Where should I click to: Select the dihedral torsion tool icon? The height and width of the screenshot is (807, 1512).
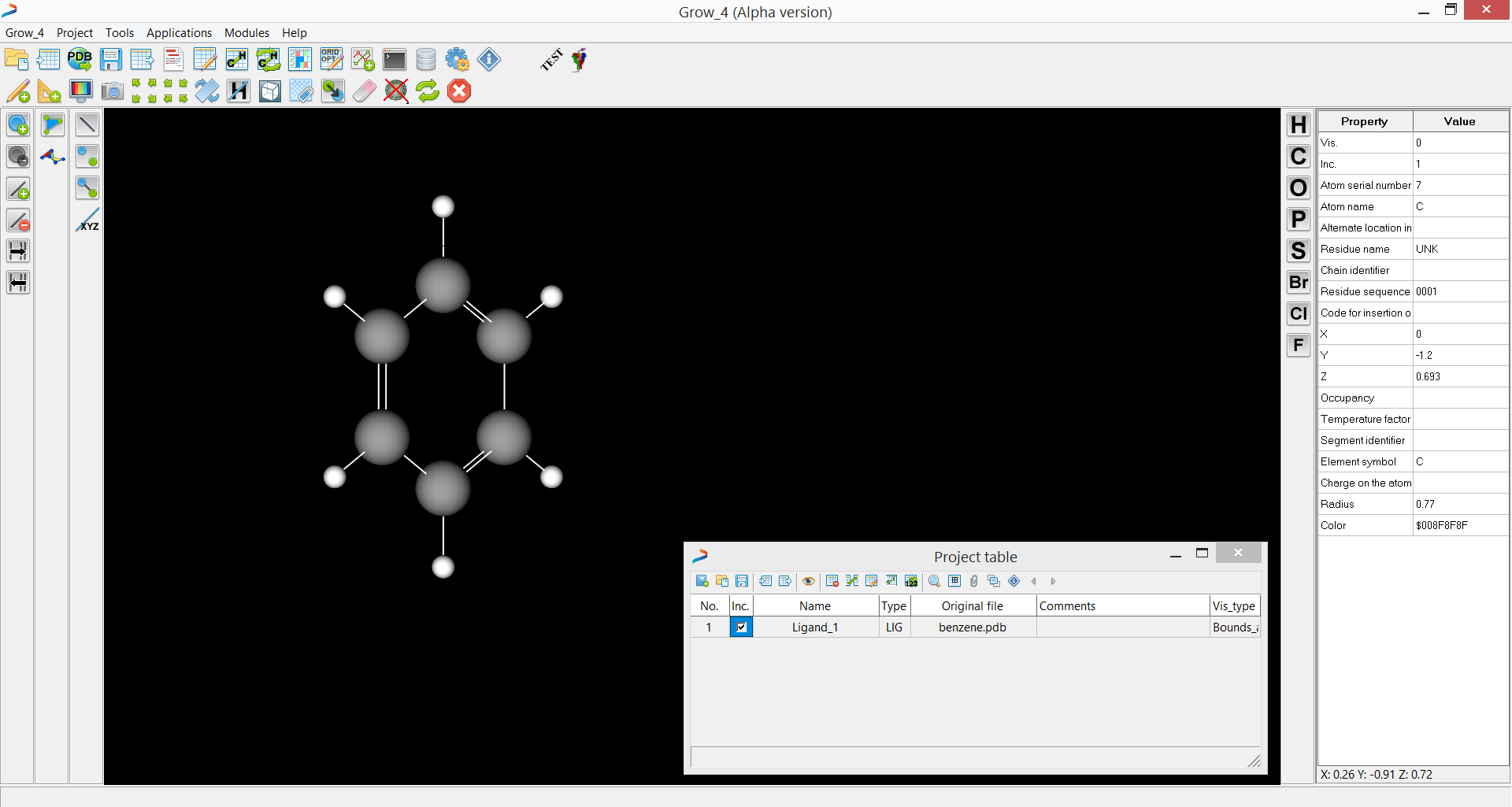[53, 157]
